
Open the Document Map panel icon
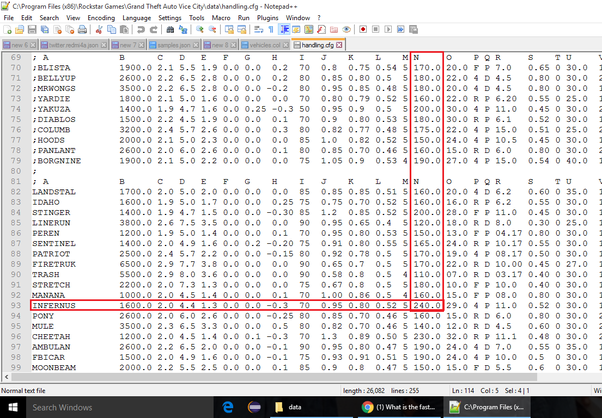[309, 30]
